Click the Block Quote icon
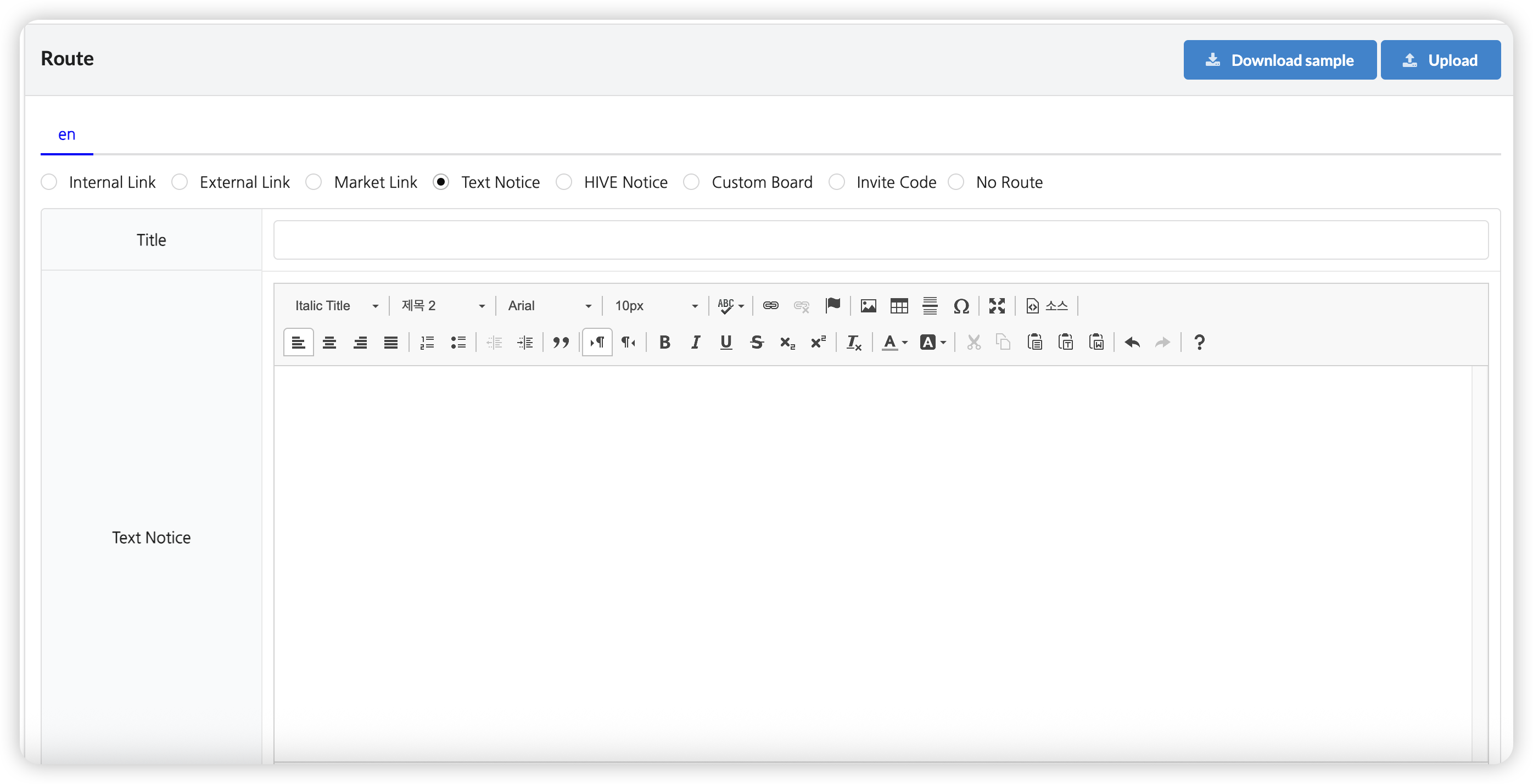The width and height of the screenshot is (1533, 784). [561, 342]
